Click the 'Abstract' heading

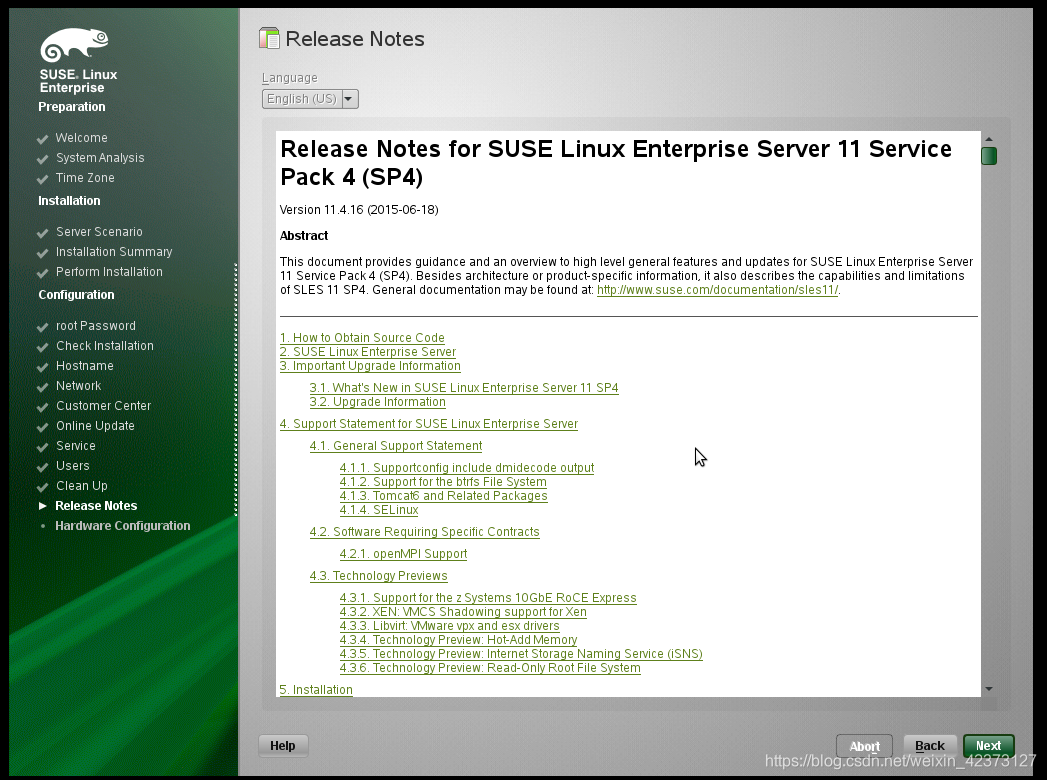(x=304, y=236)
